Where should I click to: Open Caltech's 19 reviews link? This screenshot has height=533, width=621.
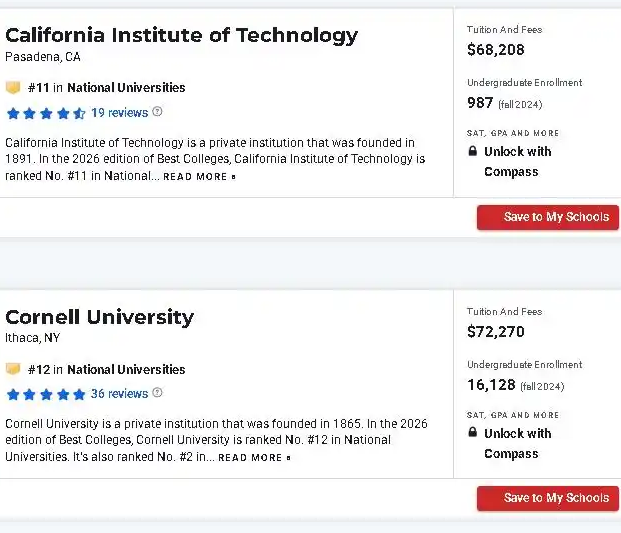[x=119, y=113]
